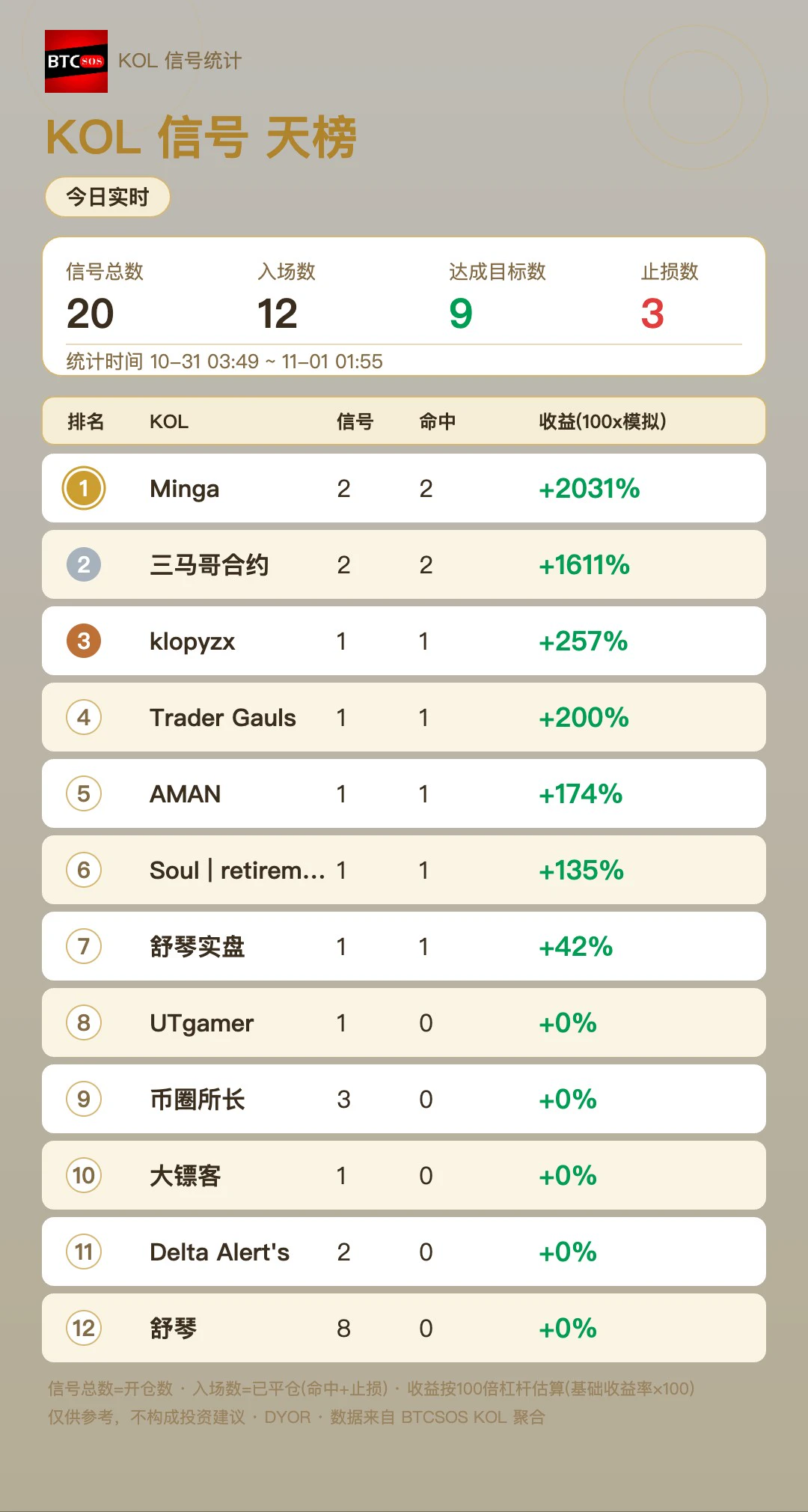Click the 信号 column header

click(355, 421)
